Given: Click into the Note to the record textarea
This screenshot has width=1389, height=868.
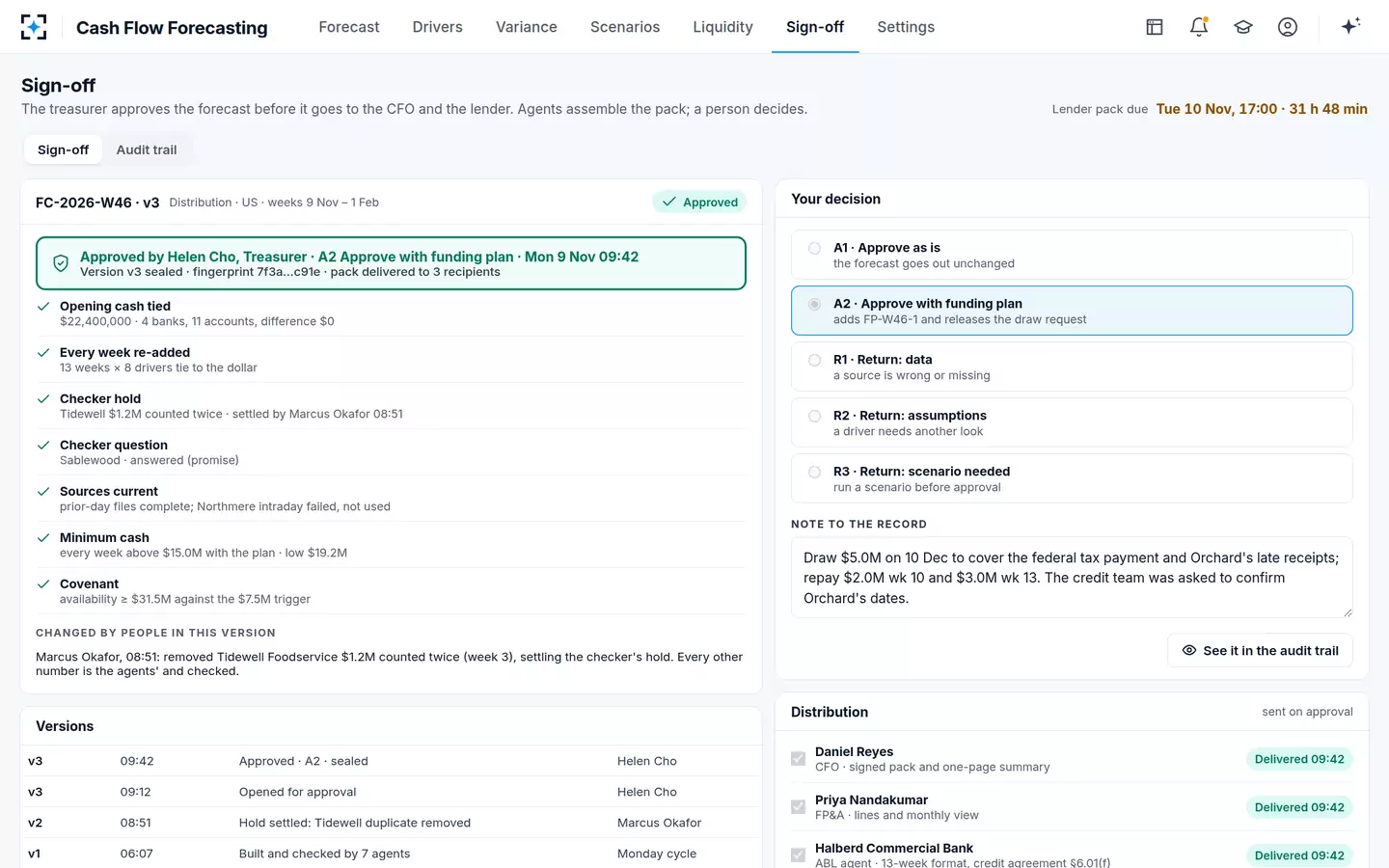Looking at the screenshot, I should click(x=1072, y=578).
